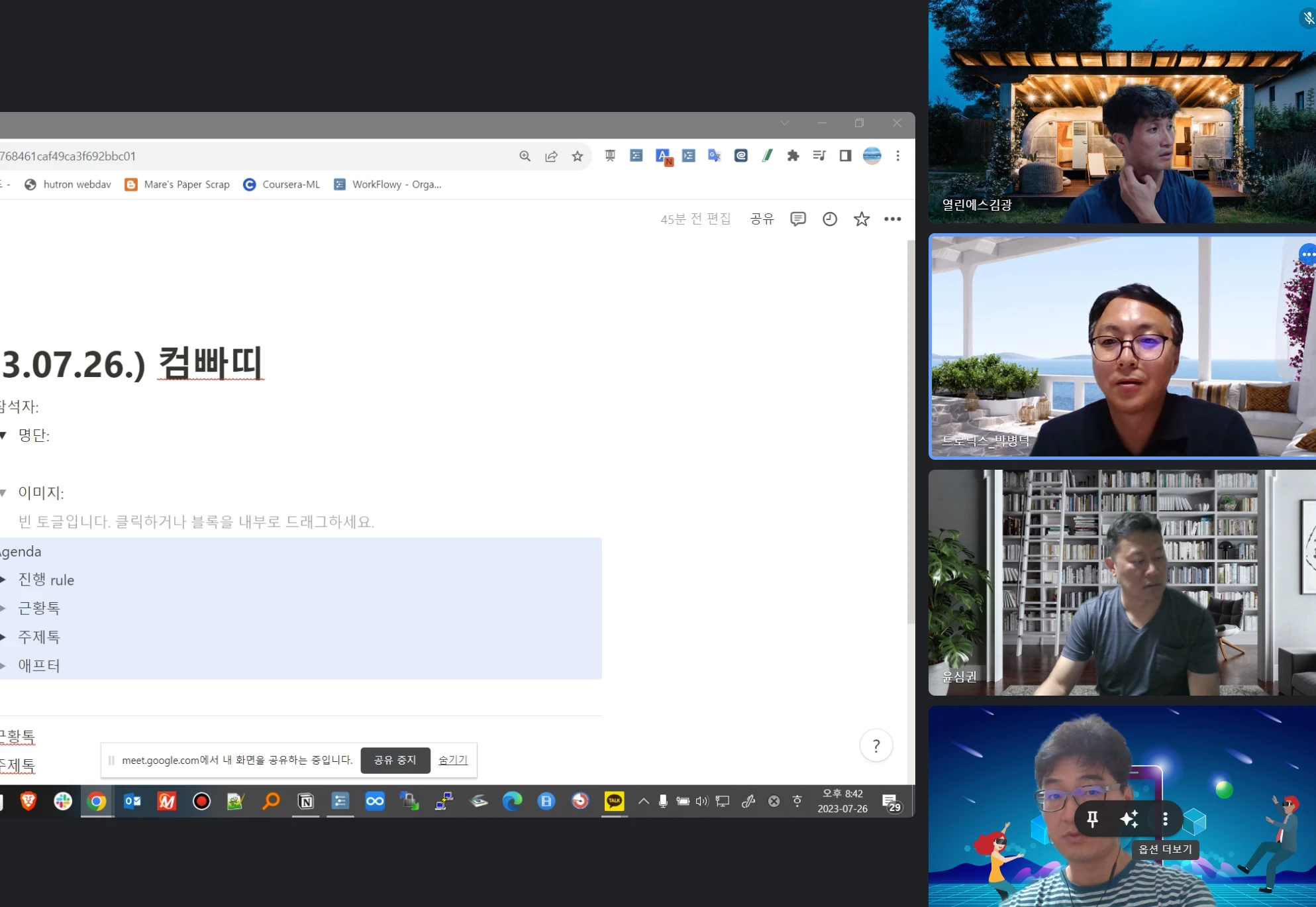Click 공유 중지 stop sharing button
Image resolution: width=1316 pixels, height=907 pixels.
(x=395, y=760)
